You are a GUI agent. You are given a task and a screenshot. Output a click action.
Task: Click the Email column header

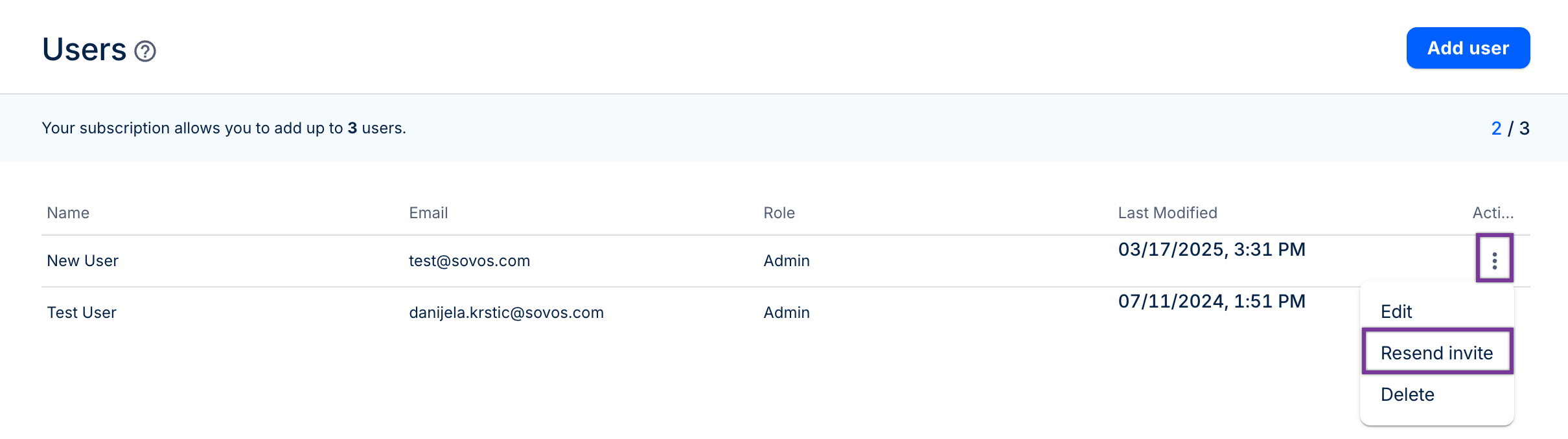tap(428, 213)
